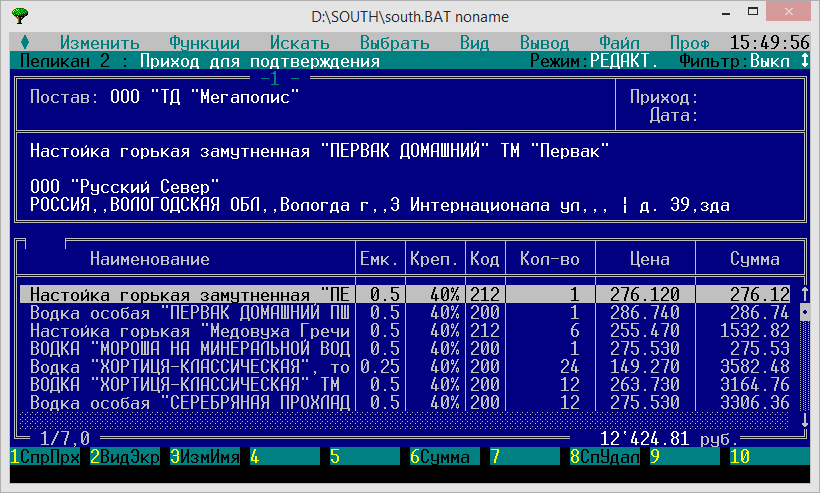
Task: Click the scrollbar down arrow
Action: point(805,421)
